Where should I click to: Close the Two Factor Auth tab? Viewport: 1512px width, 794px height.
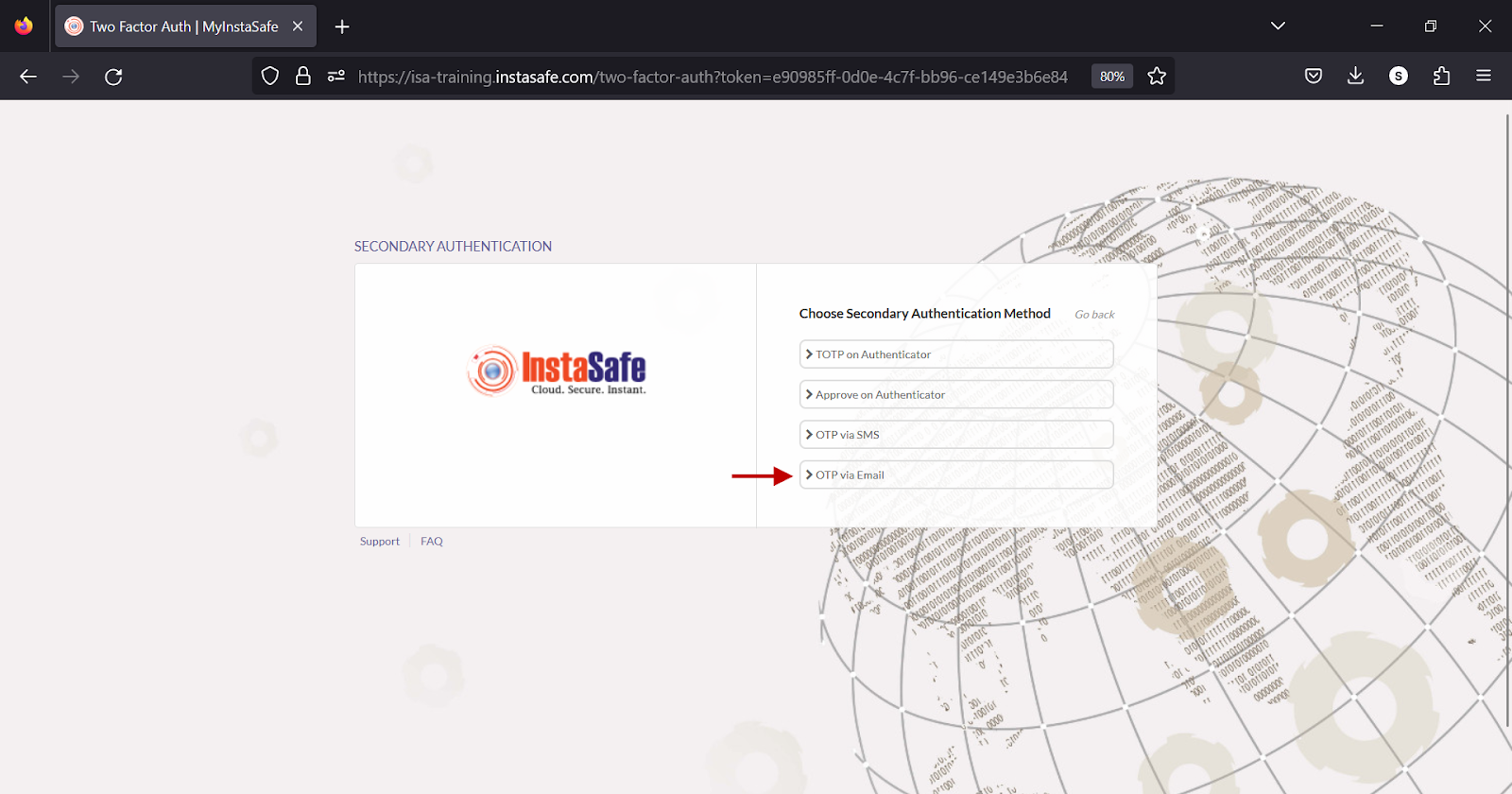[x=298, y=26]
